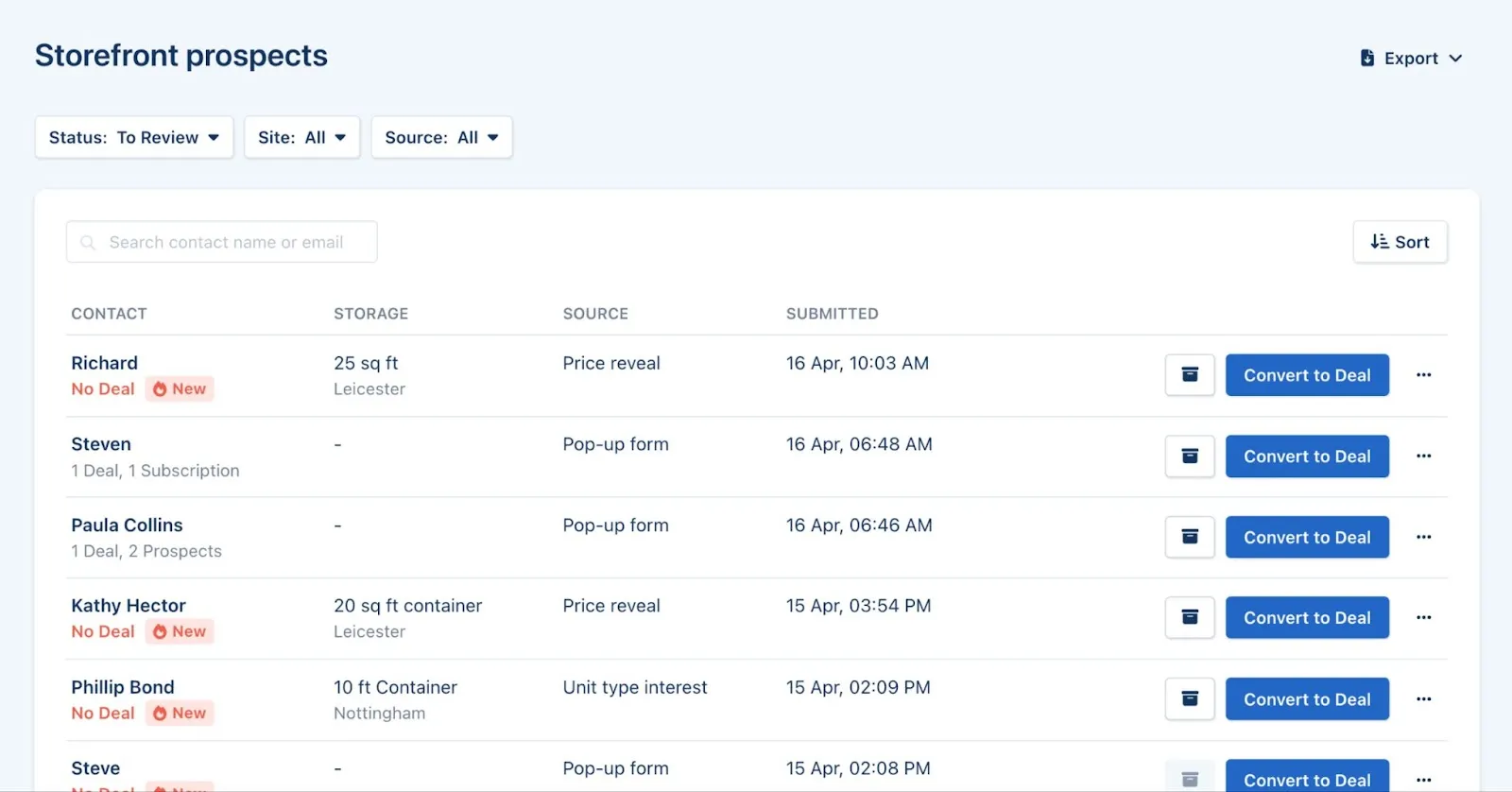Convert Phillip Bond to a deal
This screenshot has height=792, width=1512.
coord(1307,699)
